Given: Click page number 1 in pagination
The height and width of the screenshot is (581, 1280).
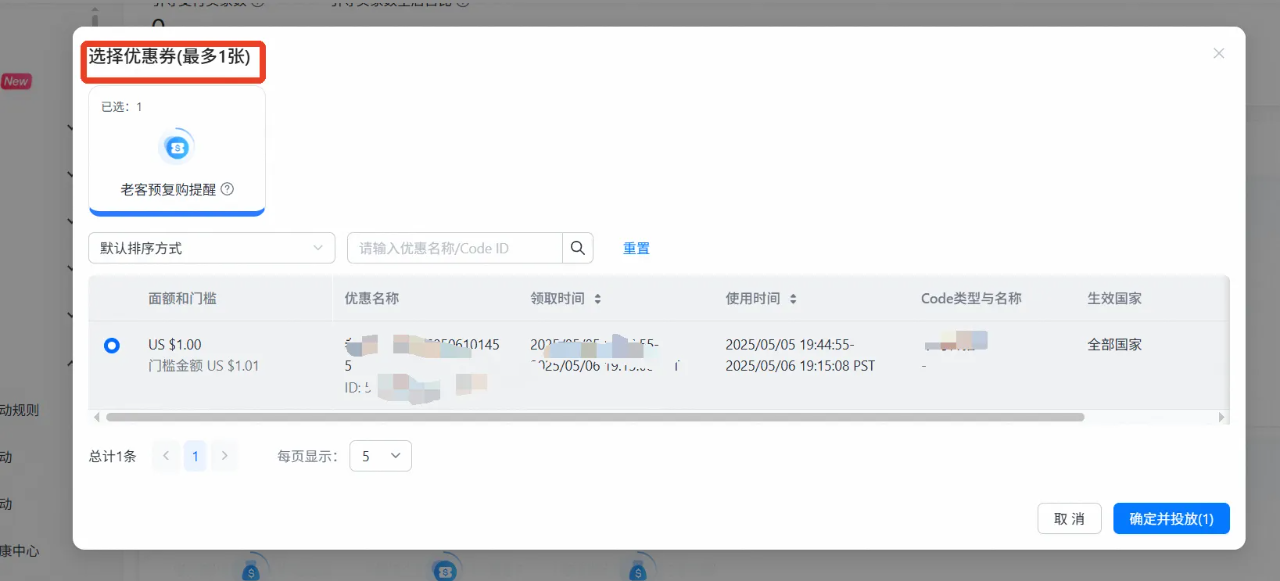Looking at the screenshot, I should (195, 456).
